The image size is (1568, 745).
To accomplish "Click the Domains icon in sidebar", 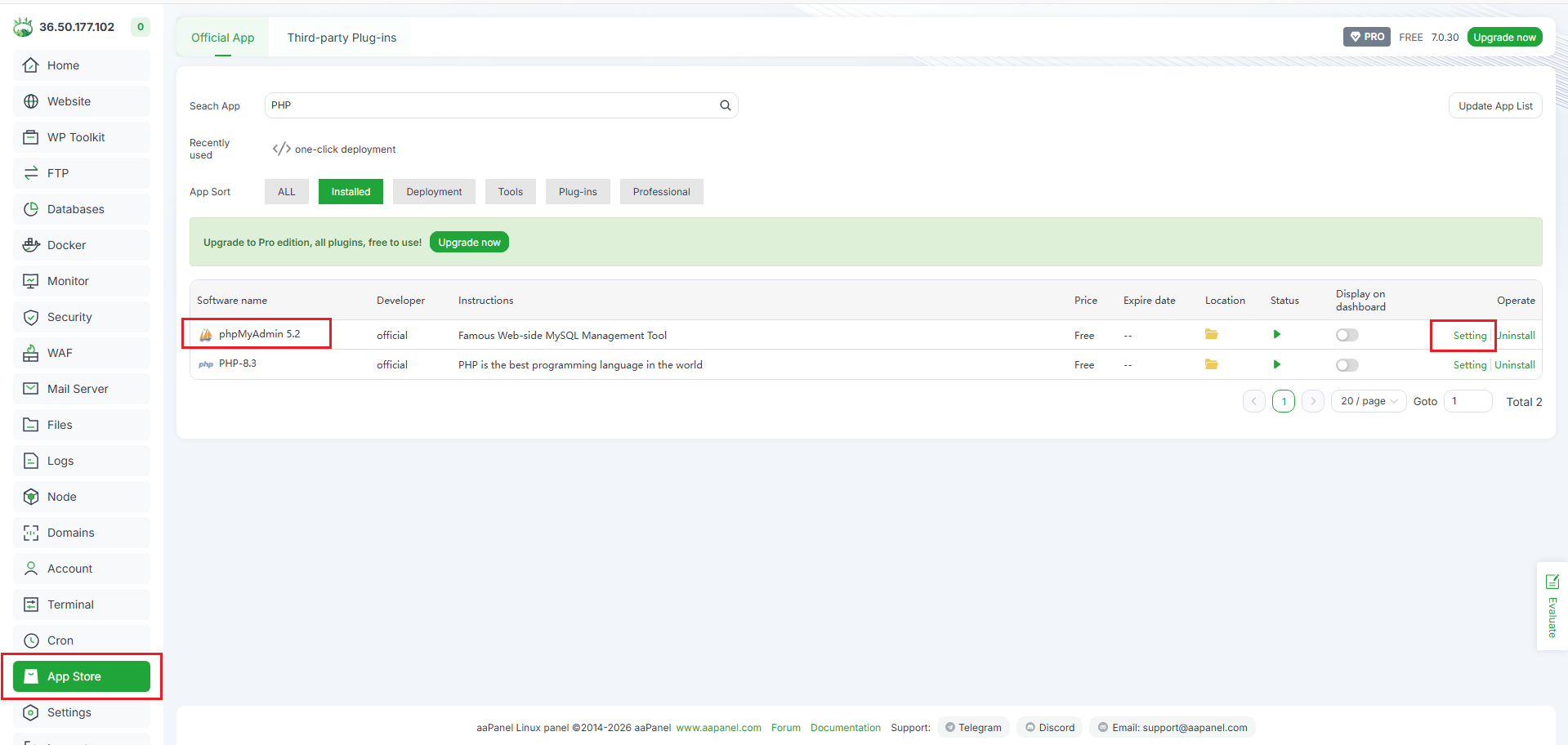I will click(x=31, y=533).
